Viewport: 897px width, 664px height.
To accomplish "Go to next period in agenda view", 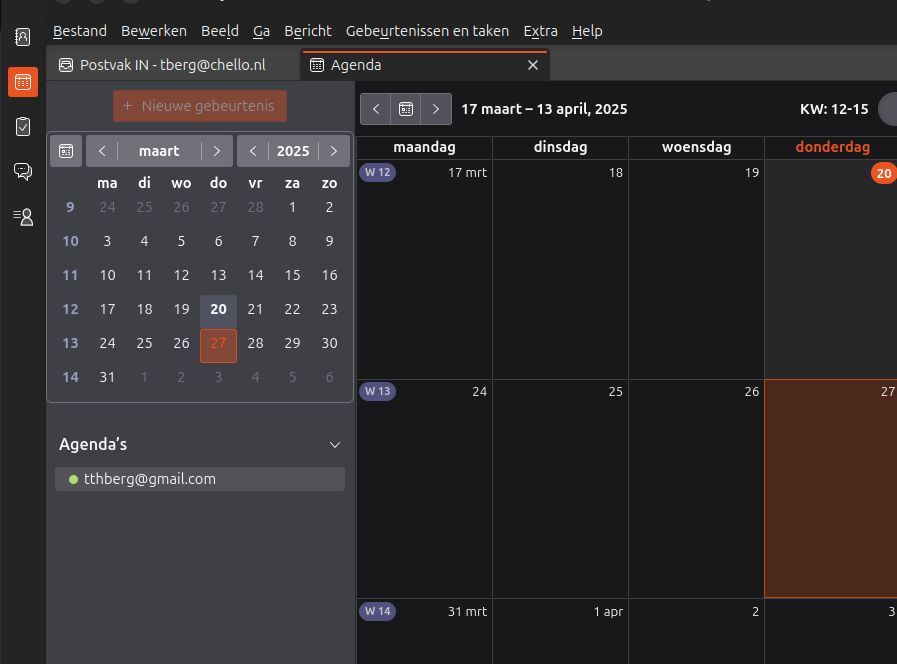I will pyautogui.click(x=436, y=109).
